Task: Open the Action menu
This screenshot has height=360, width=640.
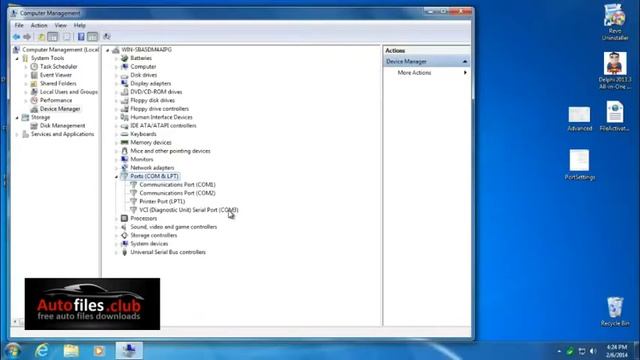Action: click(x=39, y=25)
